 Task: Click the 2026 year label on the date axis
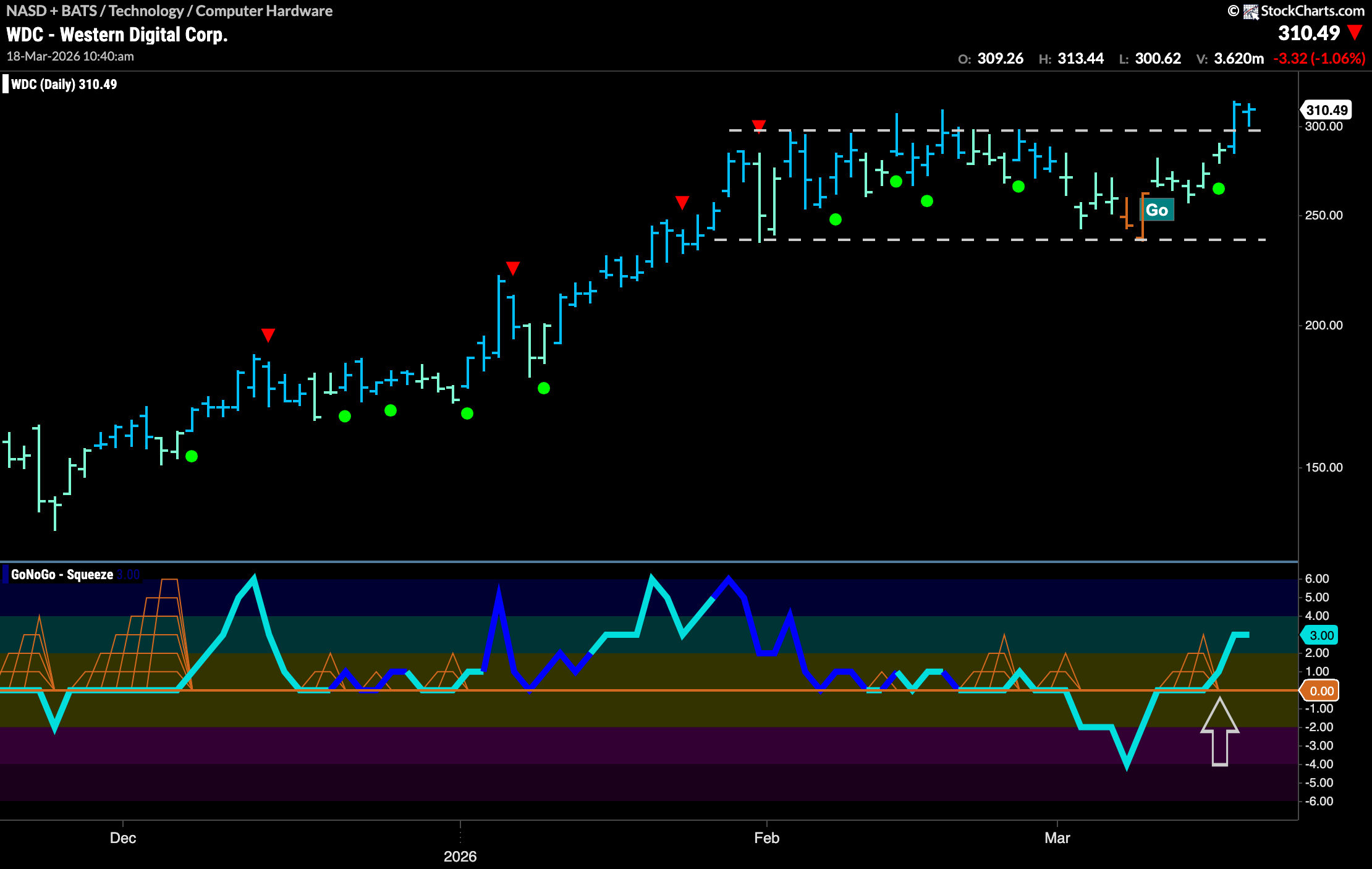point(460,857)
